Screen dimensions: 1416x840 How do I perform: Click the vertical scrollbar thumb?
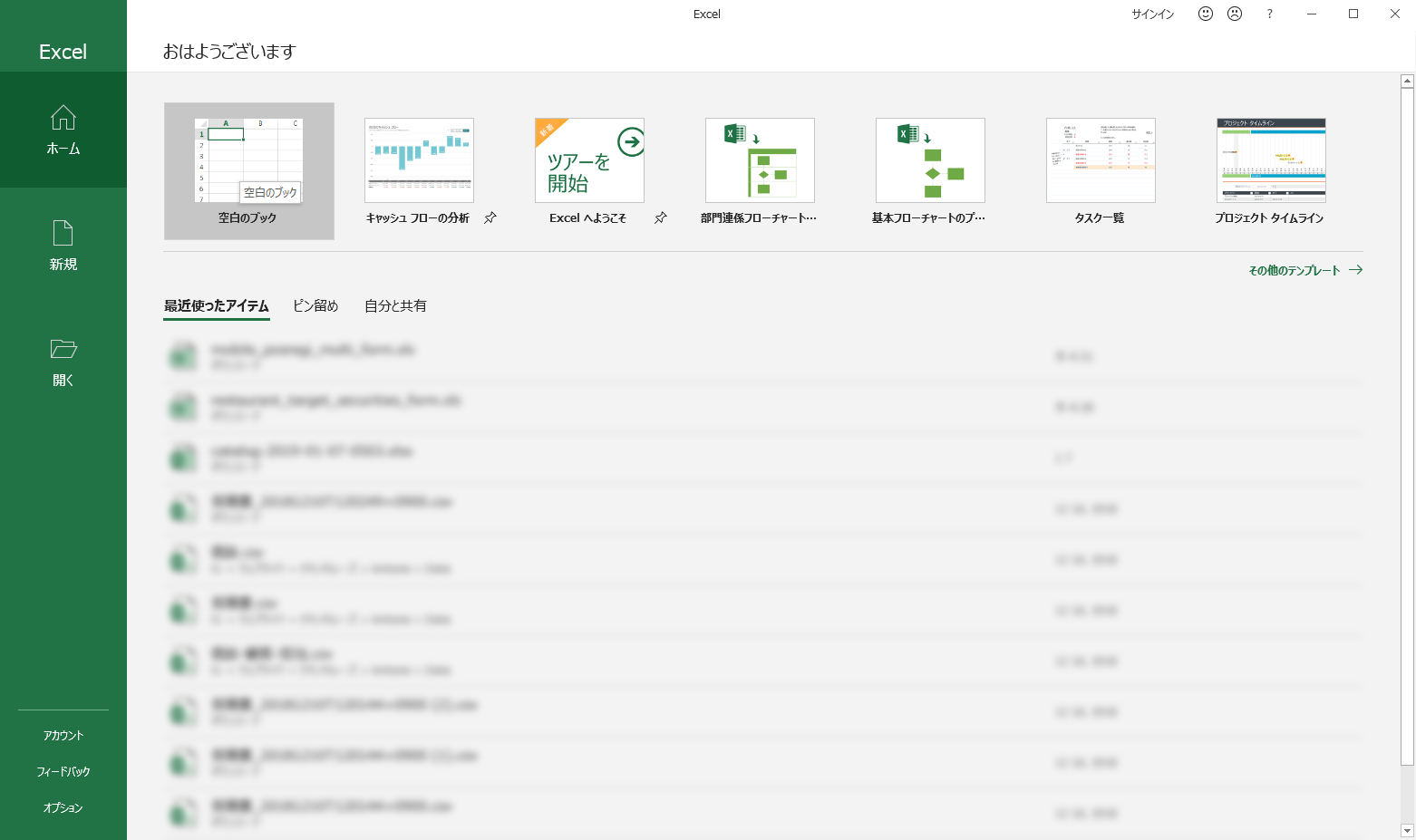[x=1407, y=427]
